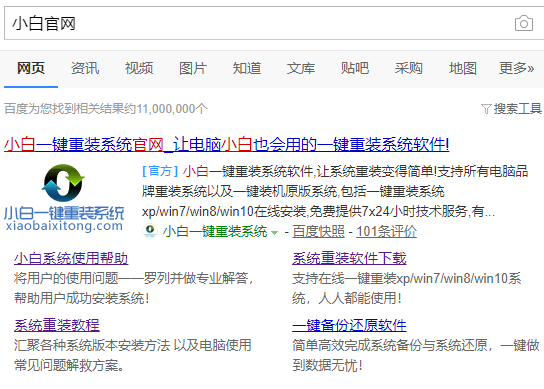The height and width of the screenshot is (389, 544).
Task: Click the blue [官方] tag in the snippet
Action: (160, 171)
